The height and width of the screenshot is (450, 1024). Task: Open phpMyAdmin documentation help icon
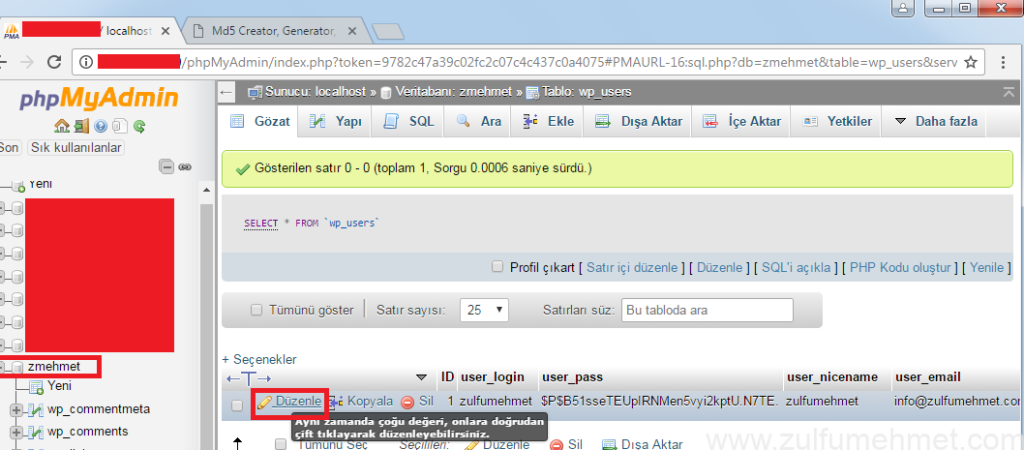pyautogui.click(x=101, y=126)
